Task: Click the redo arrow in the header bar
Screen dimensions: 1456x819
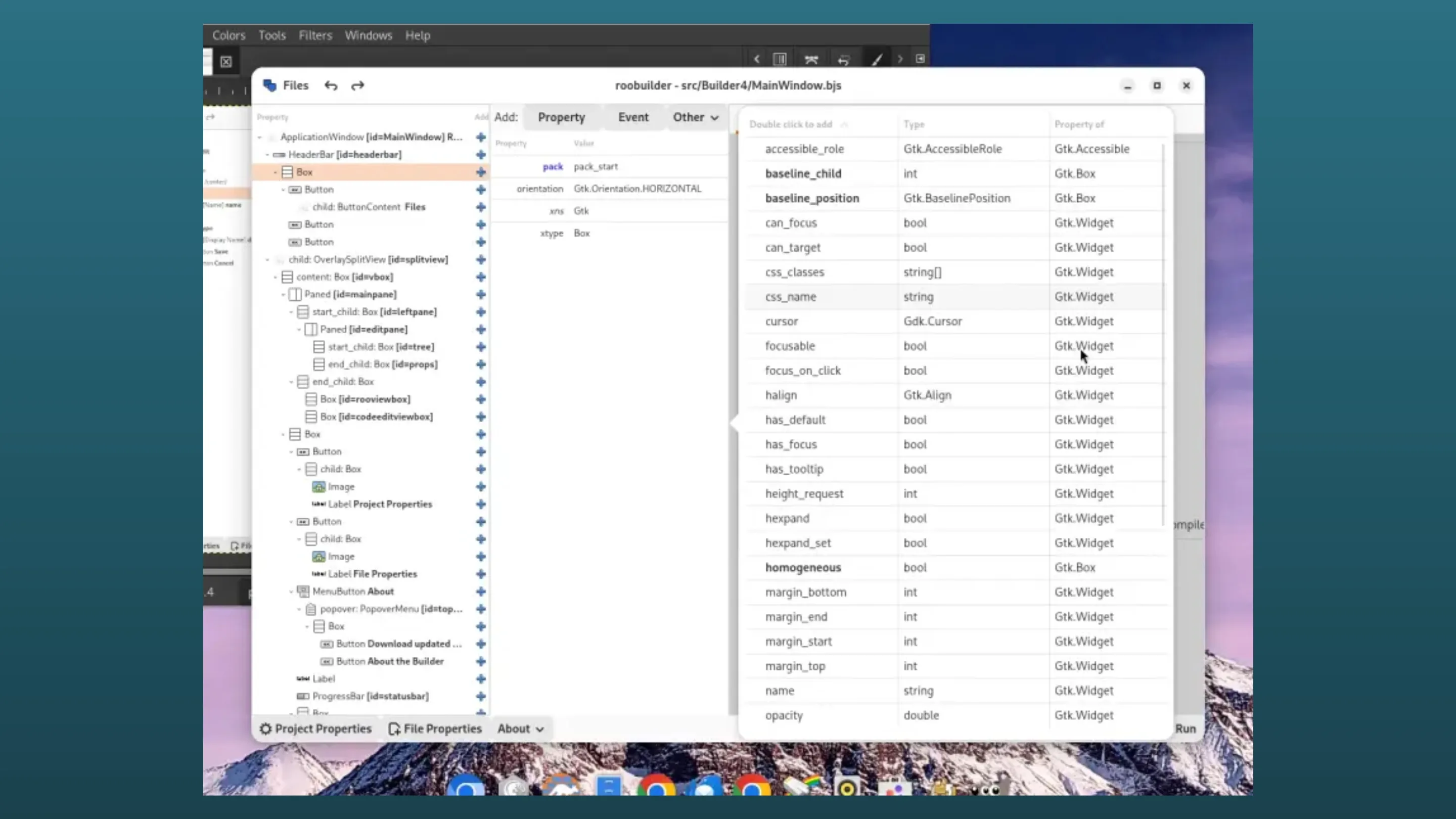Action: [358, 85]
